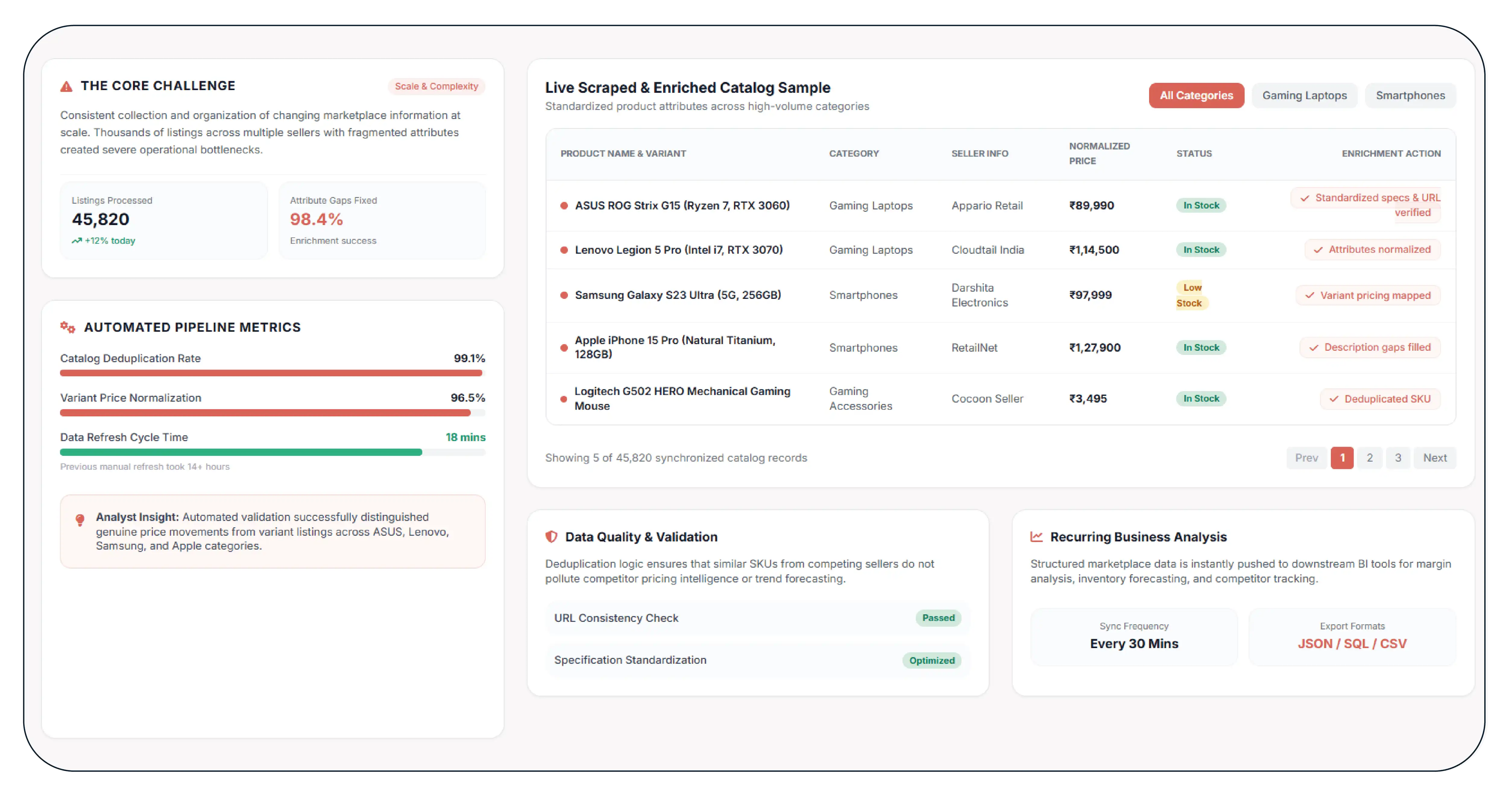
Task: Click the gears icon beside Automated Pipeline Metrics
Action: point(68,327)
